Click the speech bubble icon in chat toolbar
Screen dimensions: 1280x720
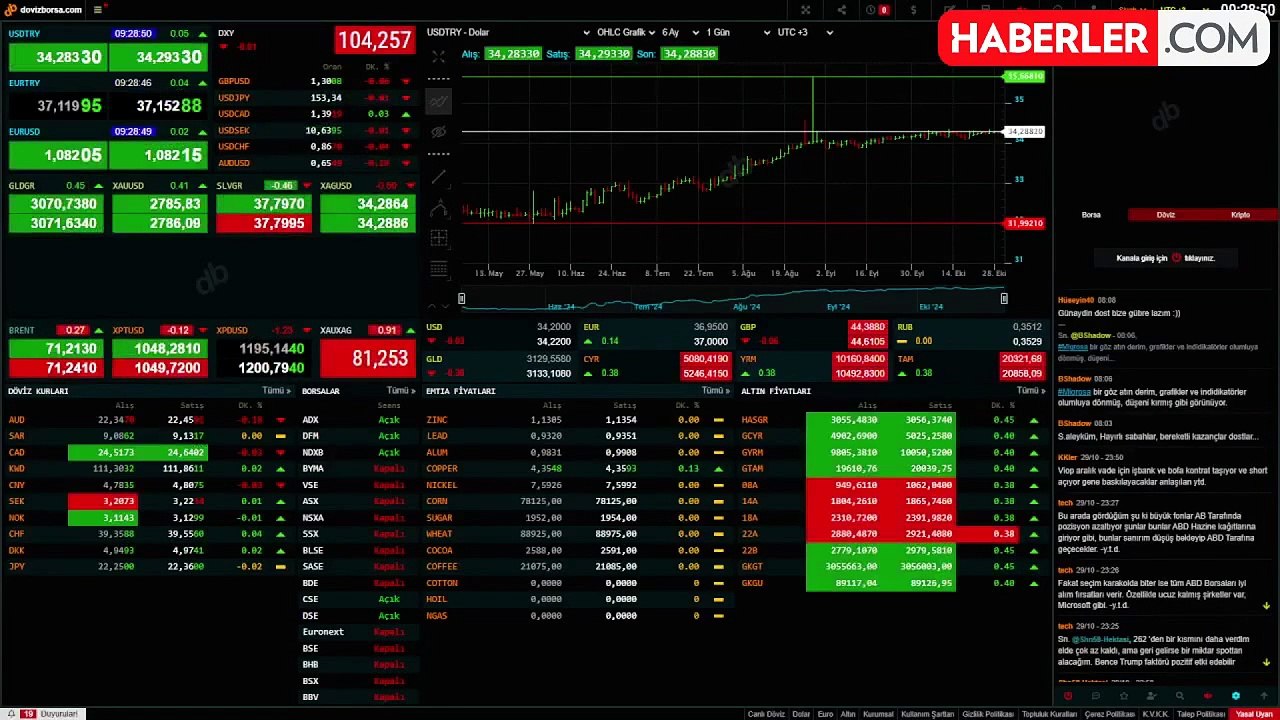1096,696
